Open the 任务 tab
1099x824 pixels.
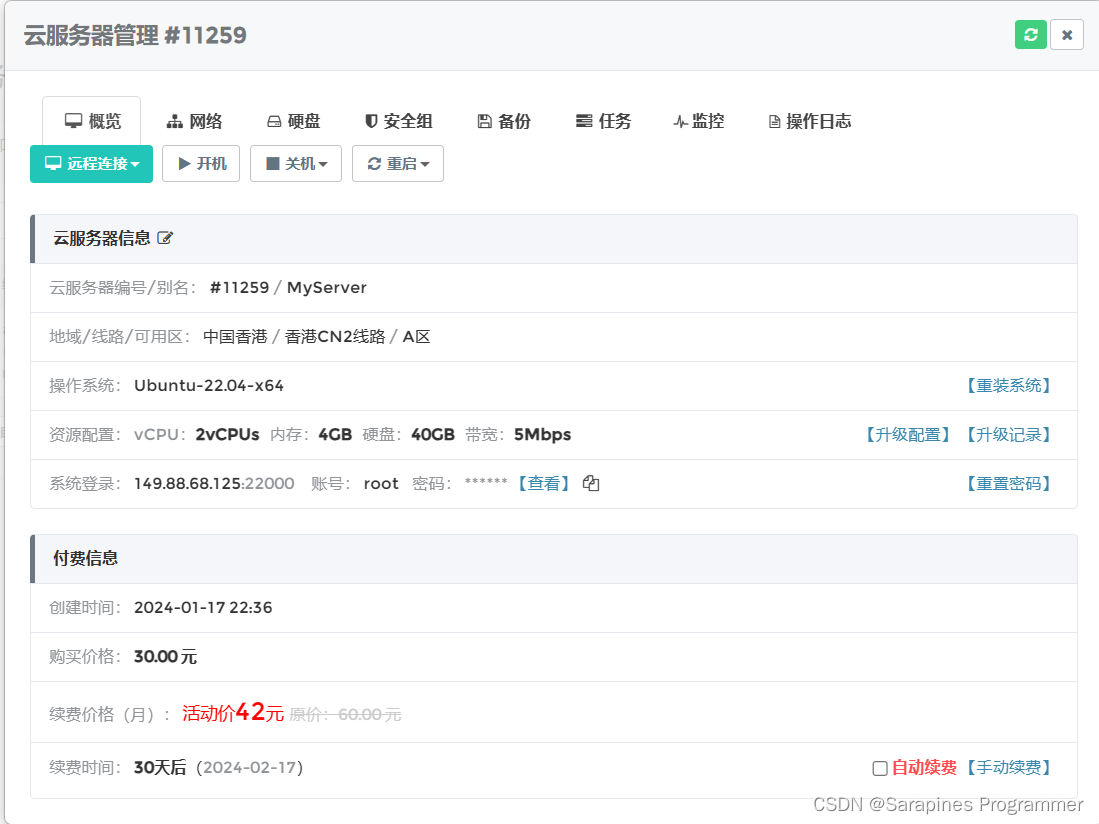[604, 121]
